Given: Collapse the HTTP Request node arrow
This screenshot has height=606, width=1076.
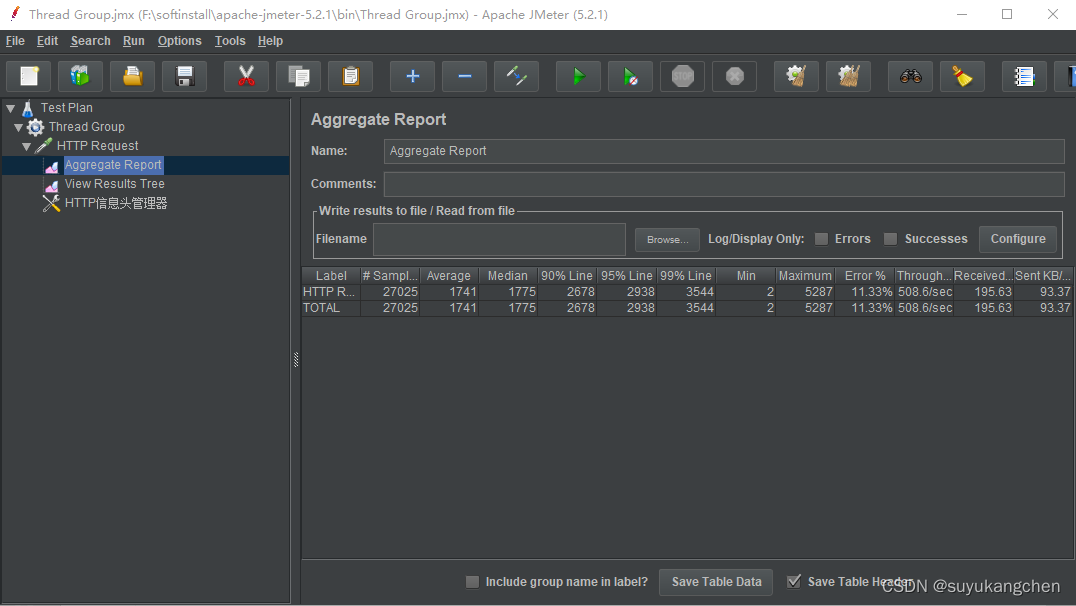Looking at the screenshot, I should pos(27,146).
